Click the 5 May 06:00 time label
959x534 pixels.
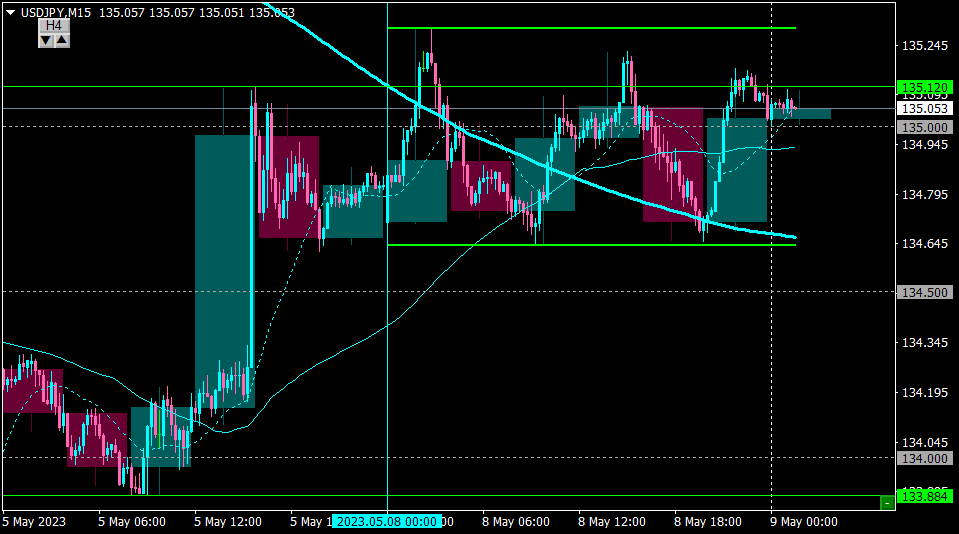(x=131, y=522)
